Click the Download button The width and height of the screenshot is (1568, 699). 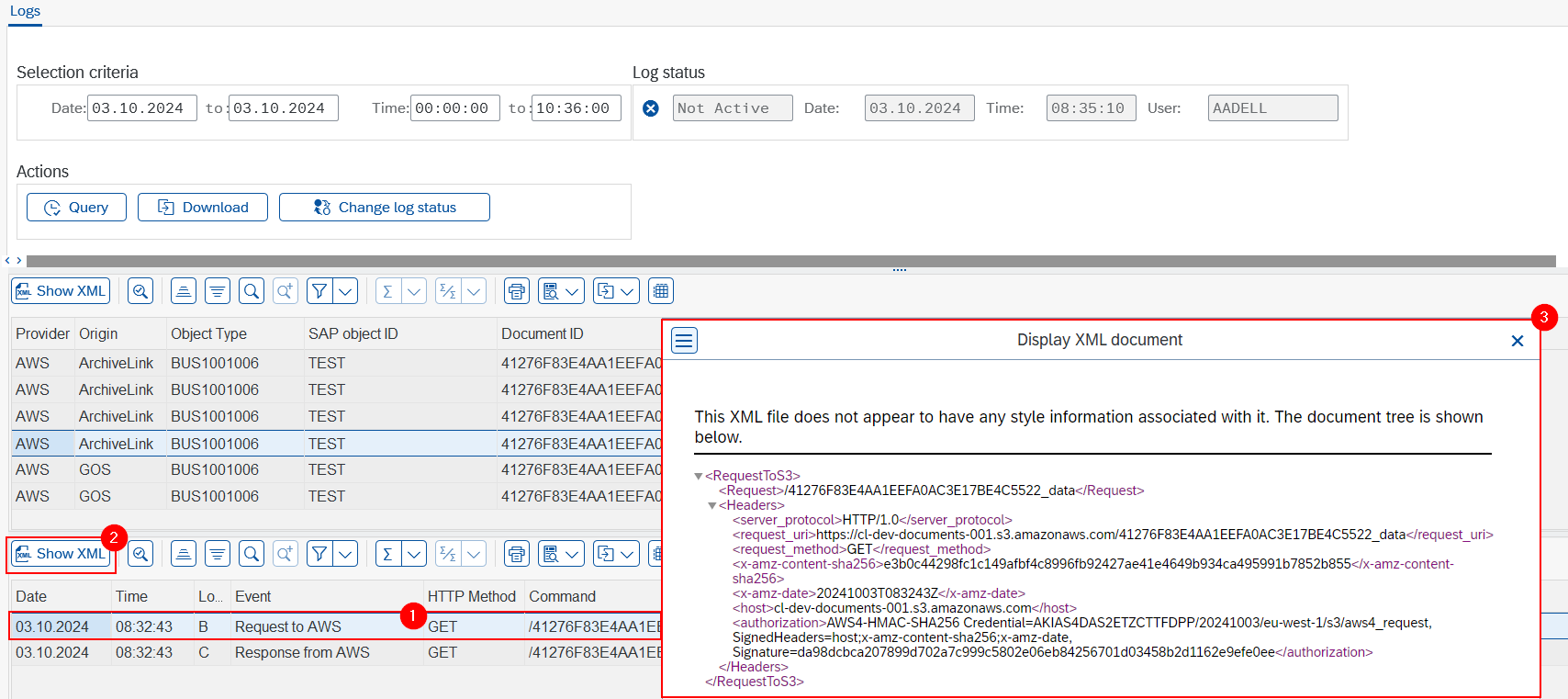pos(203,208)
